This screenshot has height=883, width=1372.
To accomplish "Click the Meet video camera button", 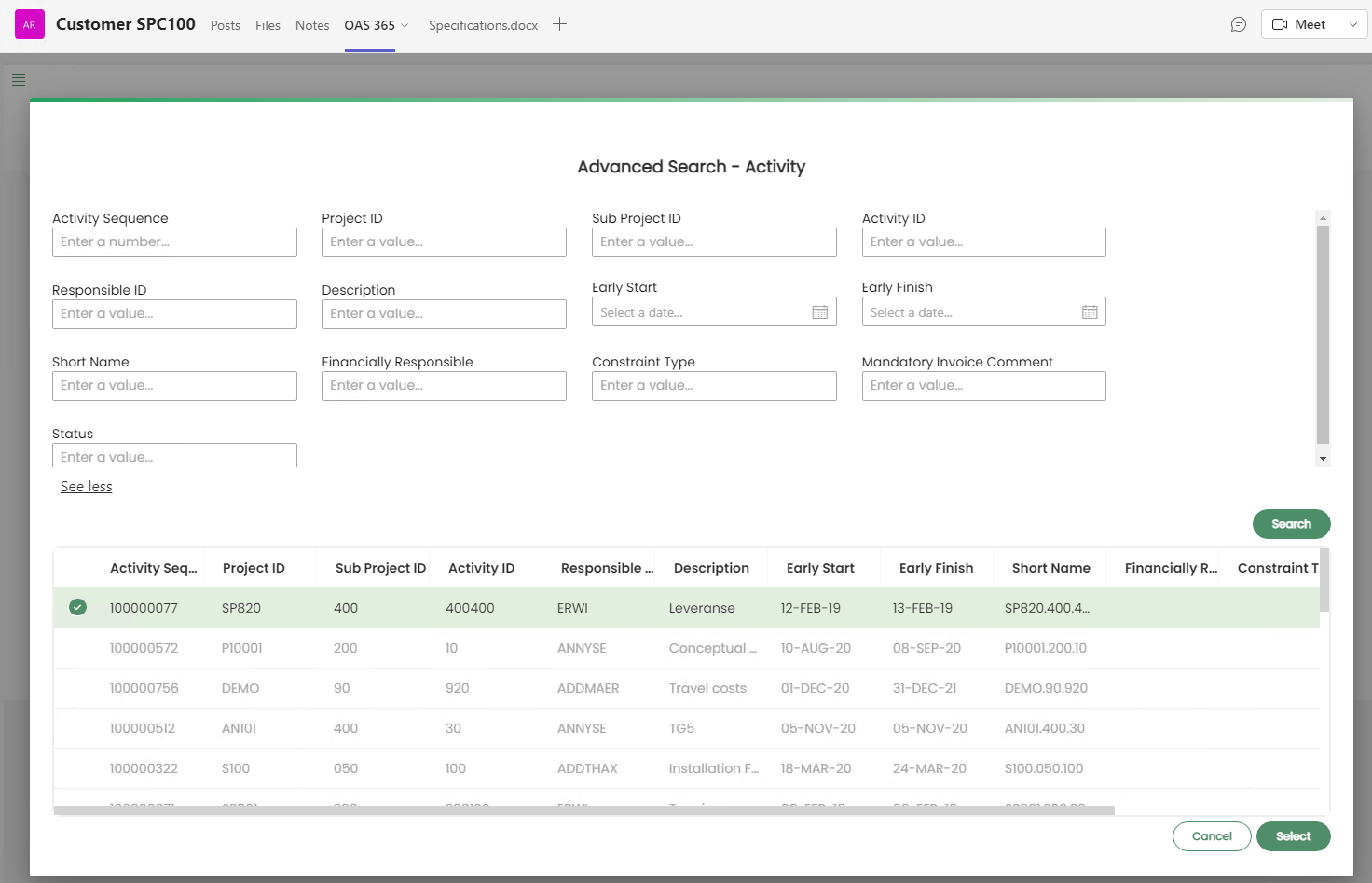I will coord(1299,25).
